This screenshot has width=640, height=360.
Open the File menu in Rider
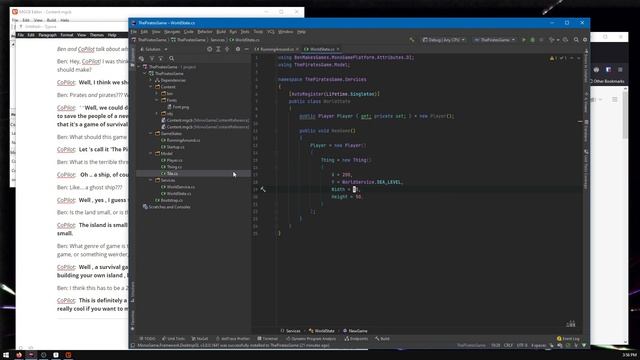point(133,32)
